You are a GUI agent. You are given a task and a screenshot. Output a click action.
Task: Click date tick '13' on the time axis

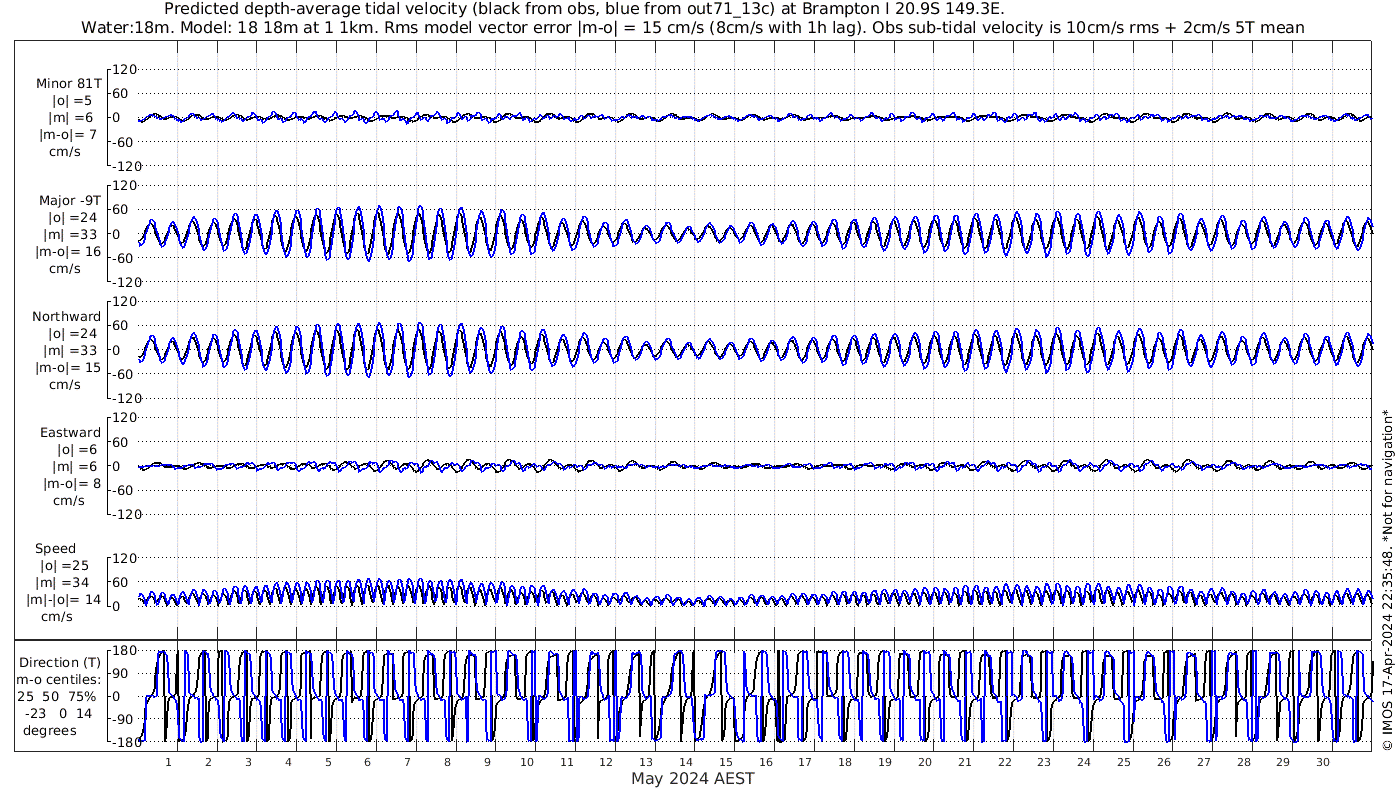[x=646, y=762]
